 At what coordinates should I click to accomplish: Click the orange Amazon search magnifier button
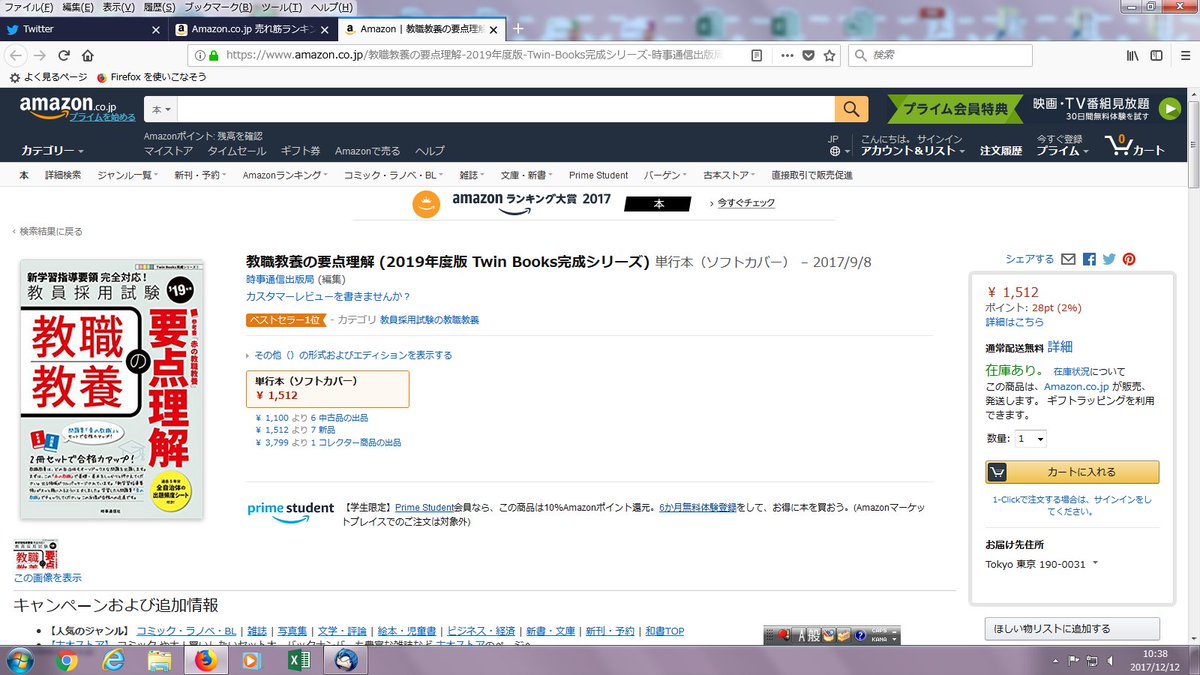(852, 109)
